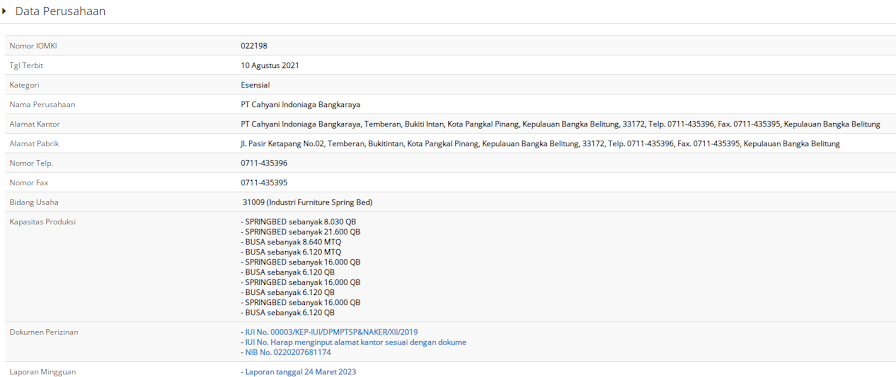Click the Bidang Usaha label
Image resolution: width=896 pixels, height=377 pixels.
pos(34,202)
